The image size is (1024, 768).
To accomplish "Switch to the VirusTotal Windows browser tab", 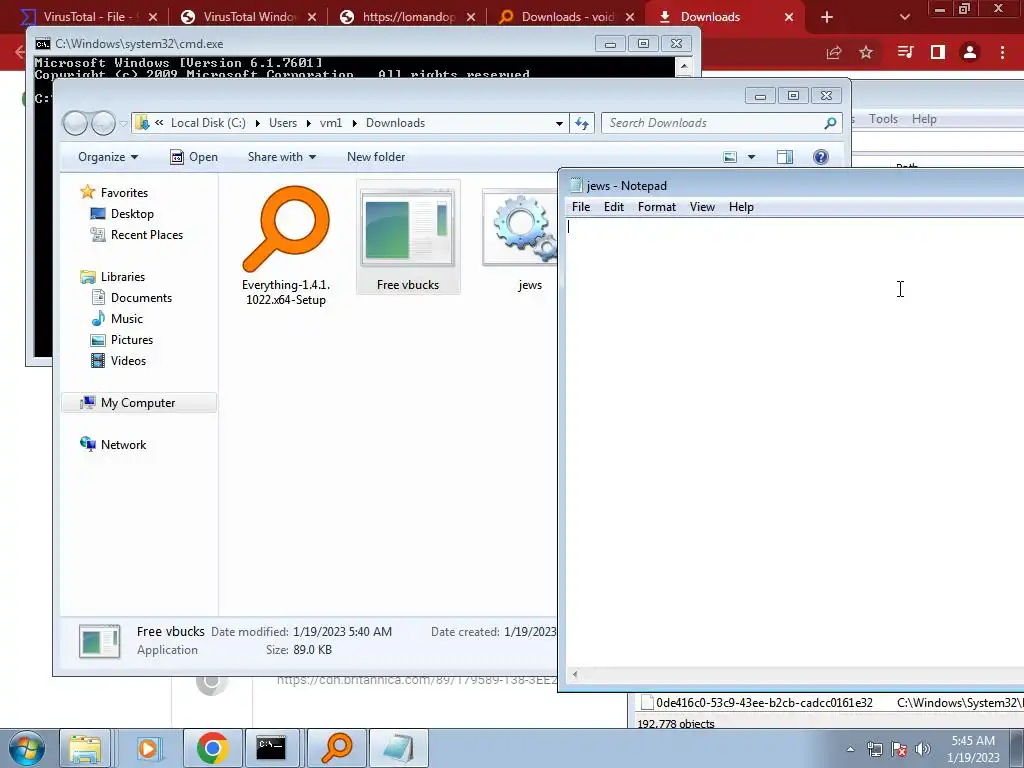I will coord(248,17).
